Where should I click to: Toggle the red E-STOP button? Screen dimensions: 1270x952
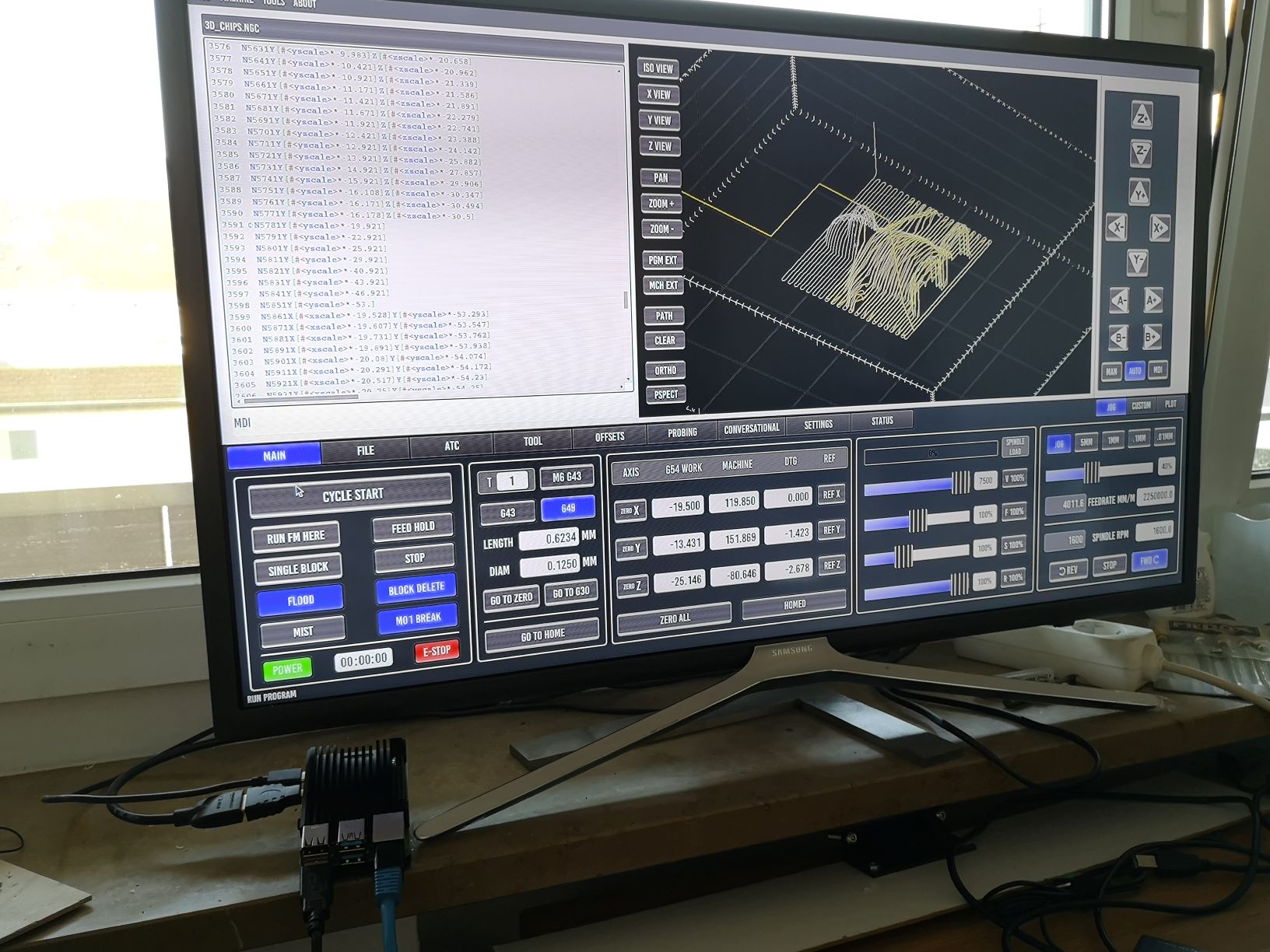click(437, 650)
